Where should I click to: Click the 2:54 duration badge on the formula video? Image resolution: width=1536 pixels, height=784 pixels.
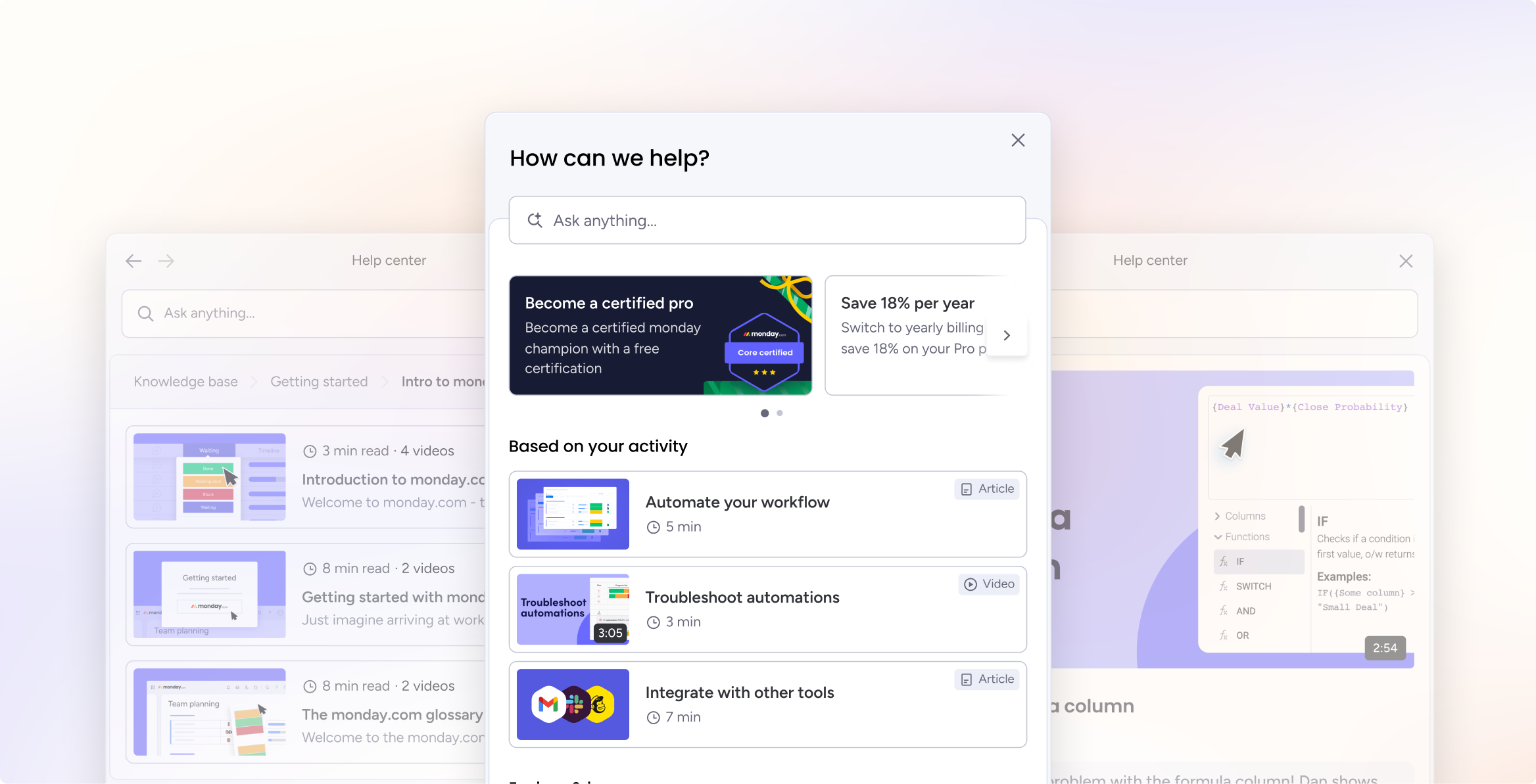click(1385, 648)
